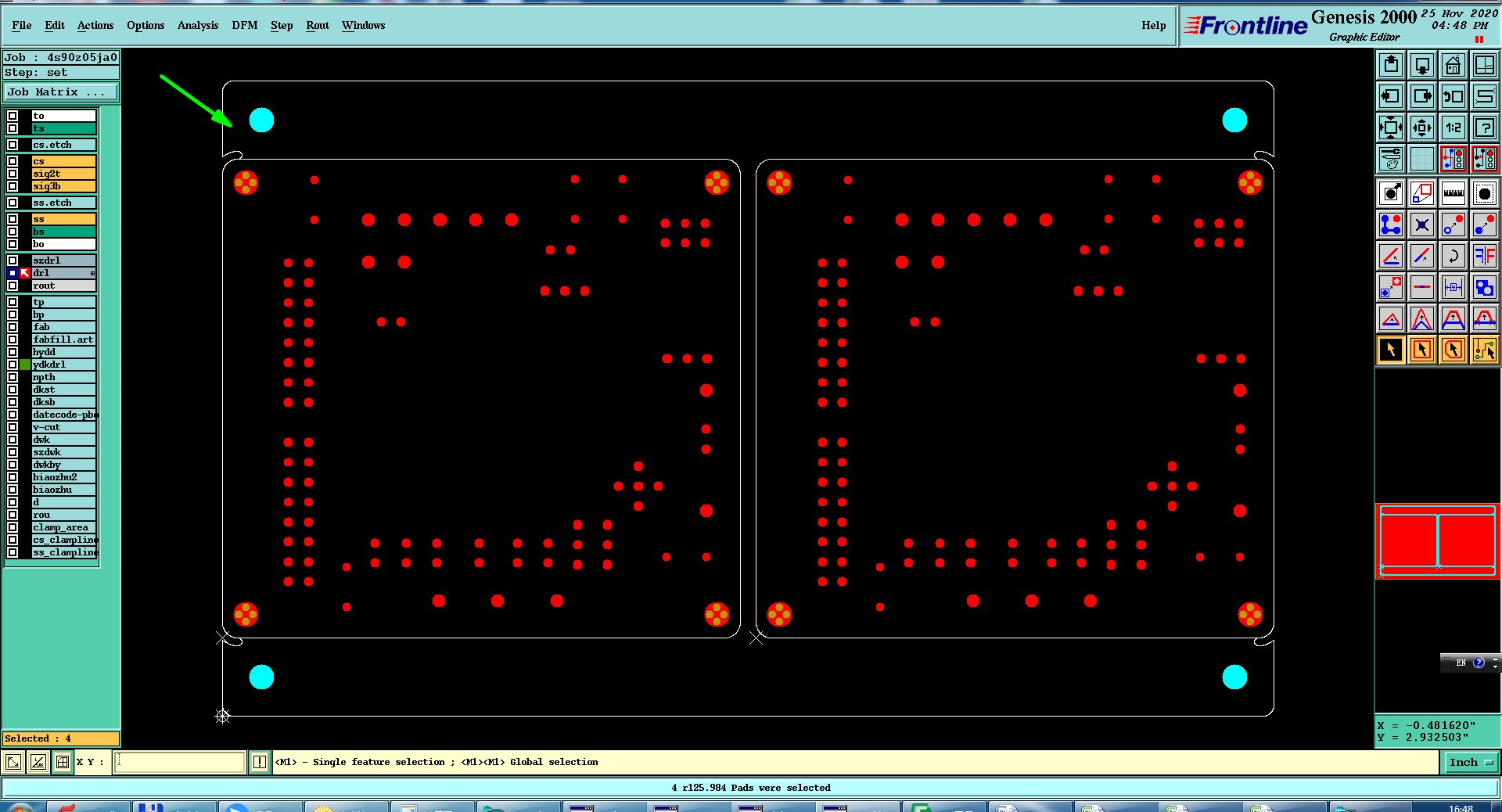This screenshot has height=812, width=1502.
Task: Select the mirror F tool
Action: (x=1485, y=256)
